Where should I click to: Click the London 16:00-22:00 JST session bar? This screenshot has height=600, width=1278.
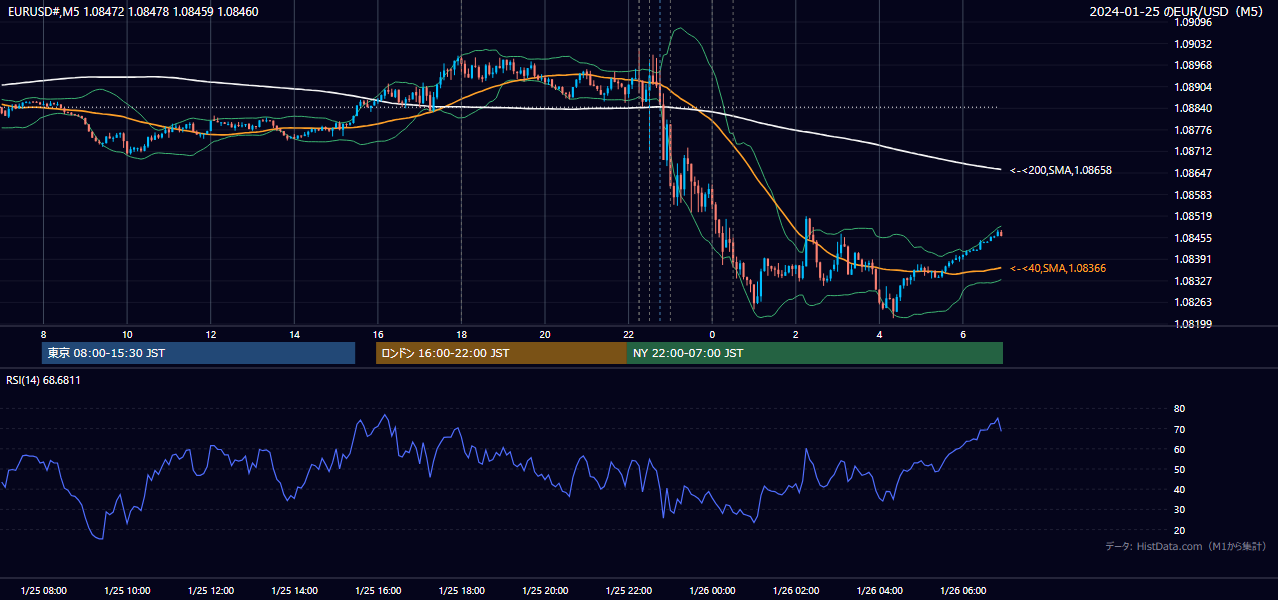click(501, 353)
